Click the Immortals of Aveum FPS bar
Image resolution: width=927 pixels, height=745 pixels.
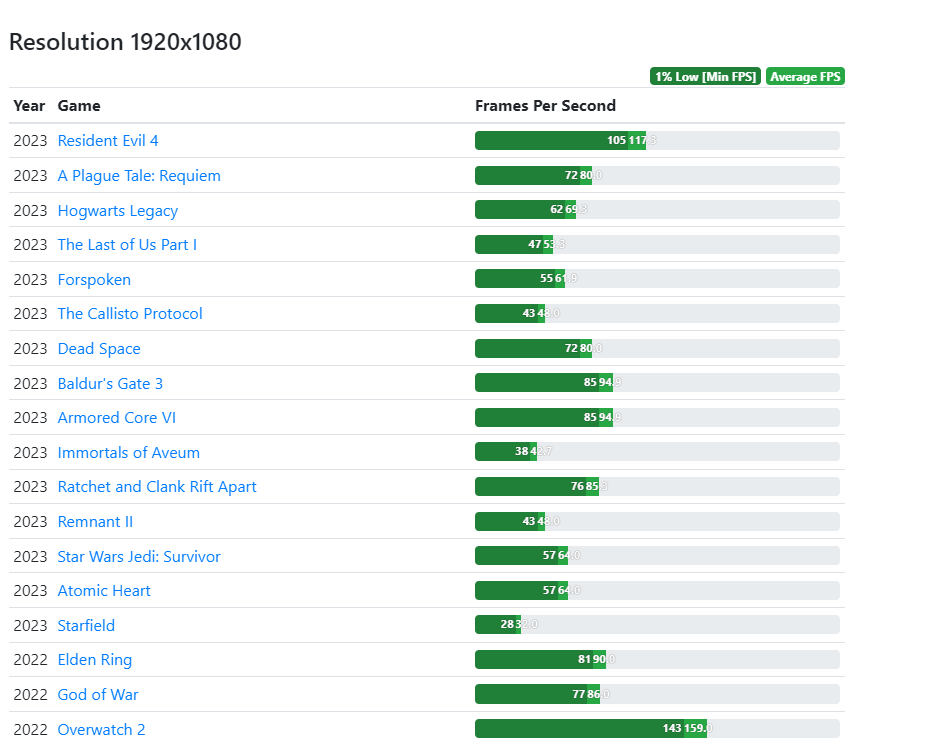657,452
